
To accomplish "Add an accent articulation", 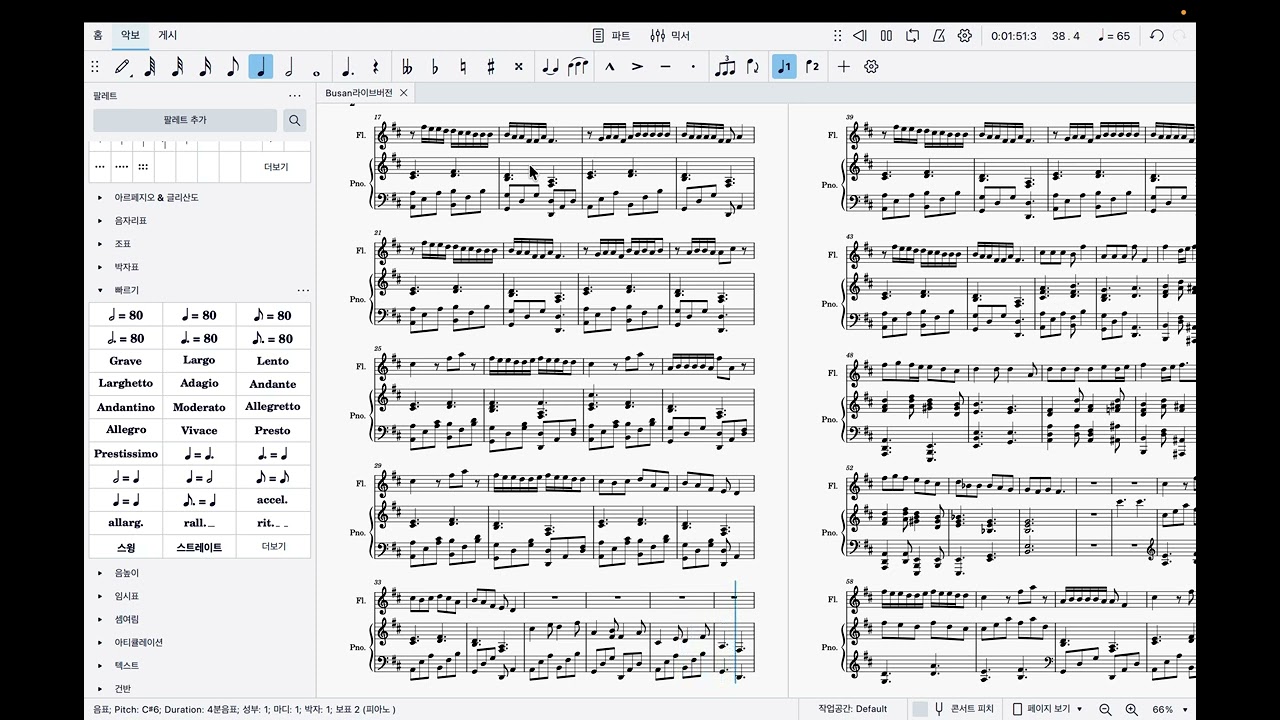I will pyautogui.click(x=637, y=67).
